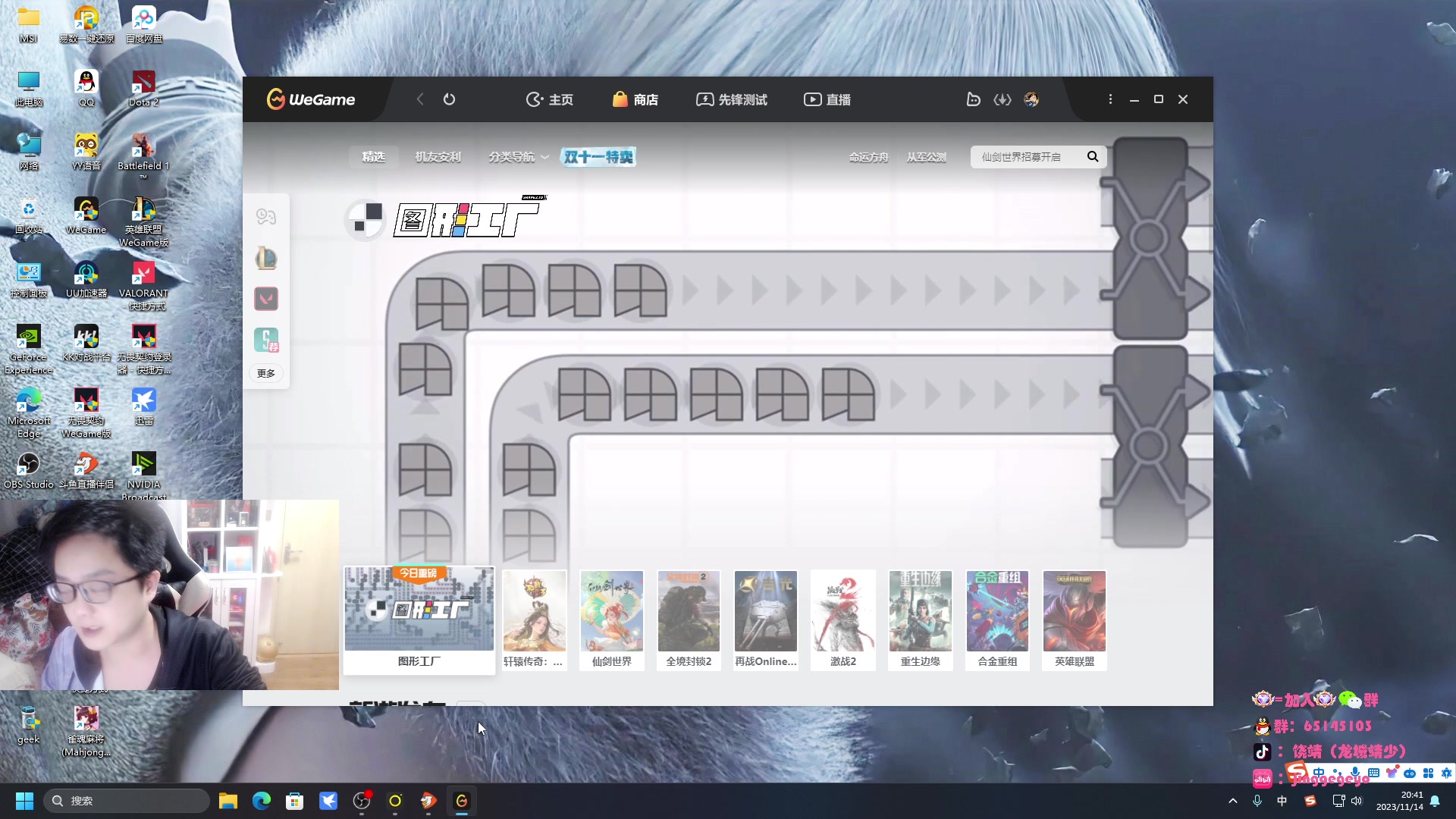Switch the 中 input method indicator
The height and width of the screenshot is (819, 1456).
[1282, 801]
